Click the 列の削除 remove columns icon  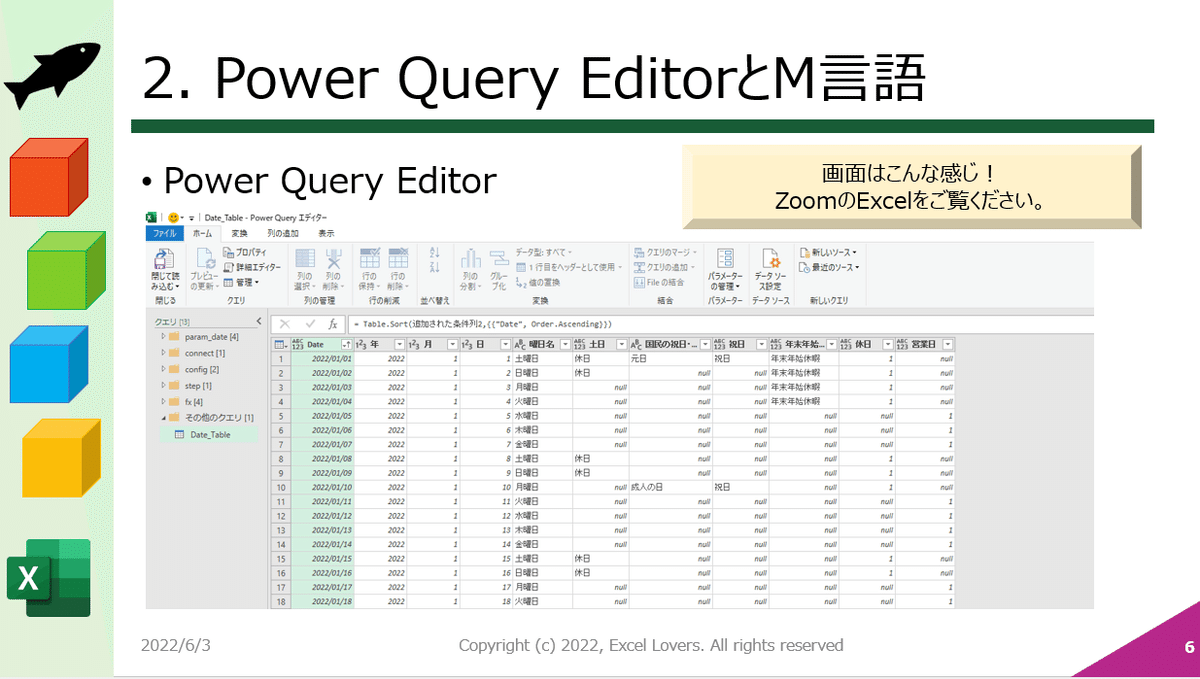coord(333,259)
